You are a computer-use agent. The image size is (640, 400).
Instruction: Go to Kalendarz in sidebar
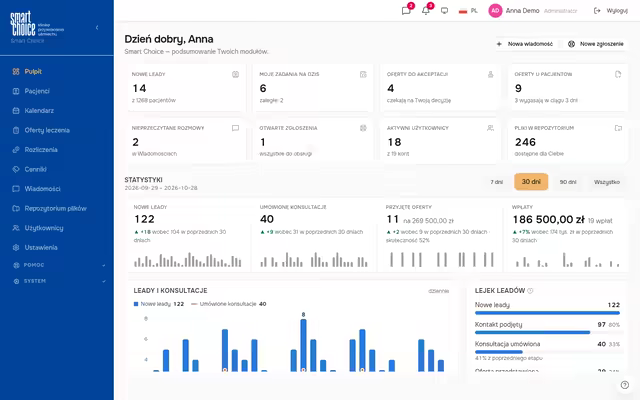coord(57,111)
